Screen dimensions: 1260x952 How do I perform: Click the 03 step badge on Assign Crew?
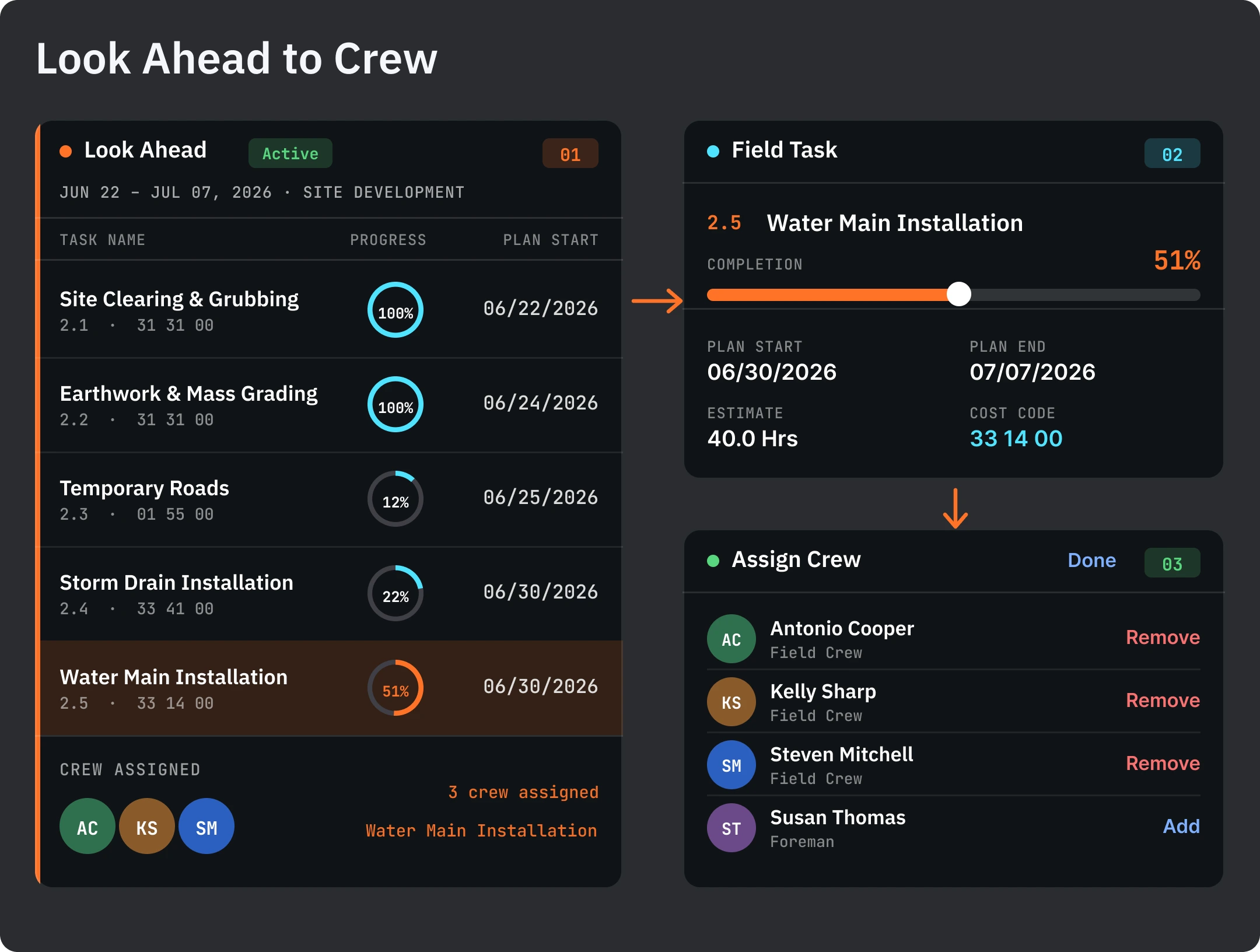tap(1172, 563)
